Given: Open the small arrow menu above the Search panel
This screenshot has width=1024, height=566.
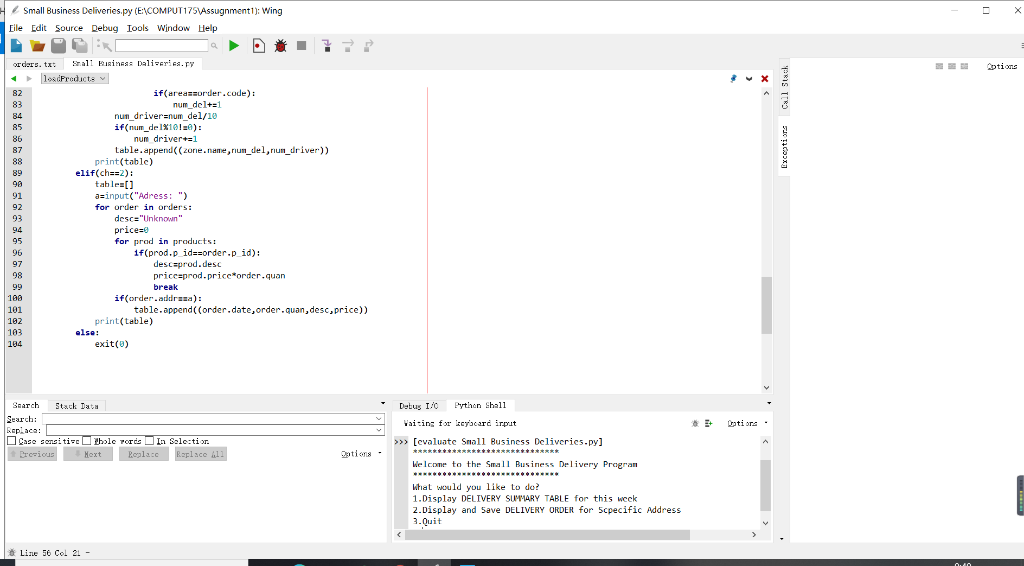Looking at the screenshot, I should pos(383,403).
